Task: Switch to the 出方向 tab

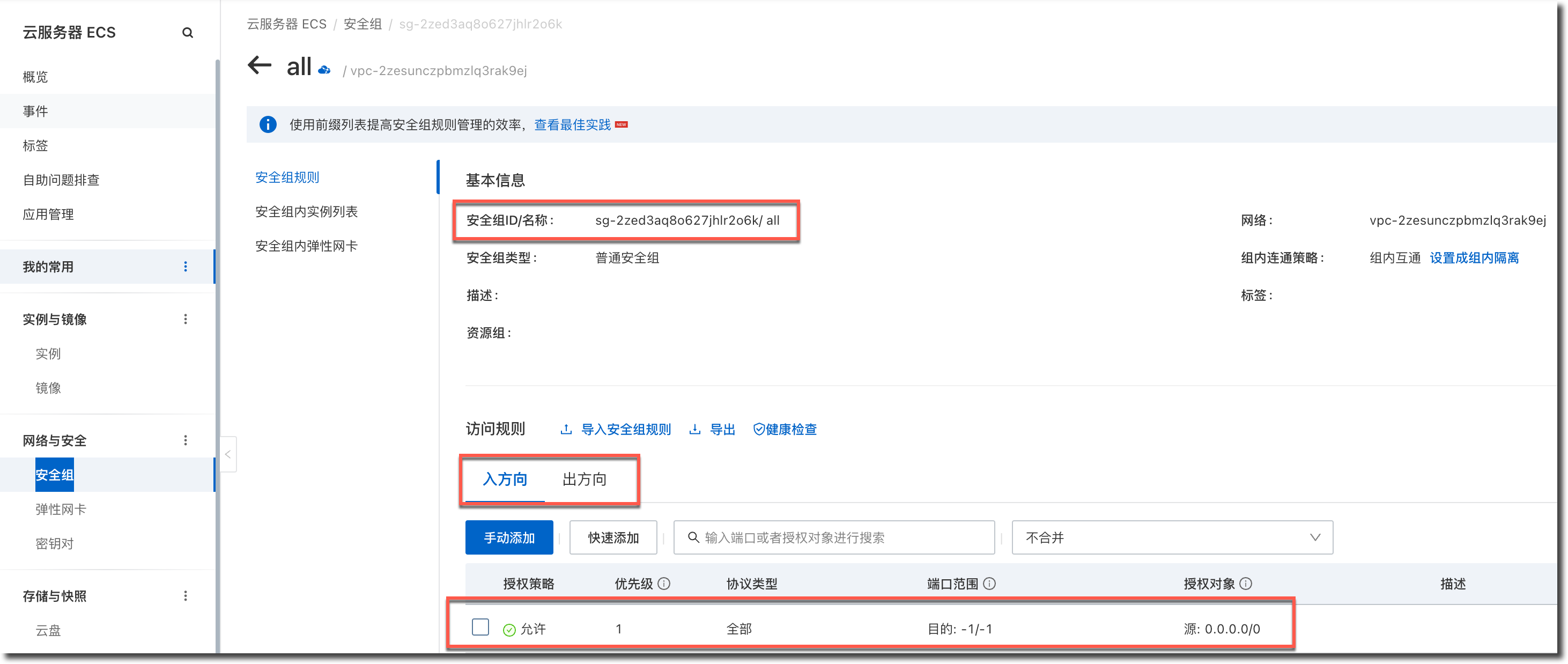Action: click(x=584, y=479)
